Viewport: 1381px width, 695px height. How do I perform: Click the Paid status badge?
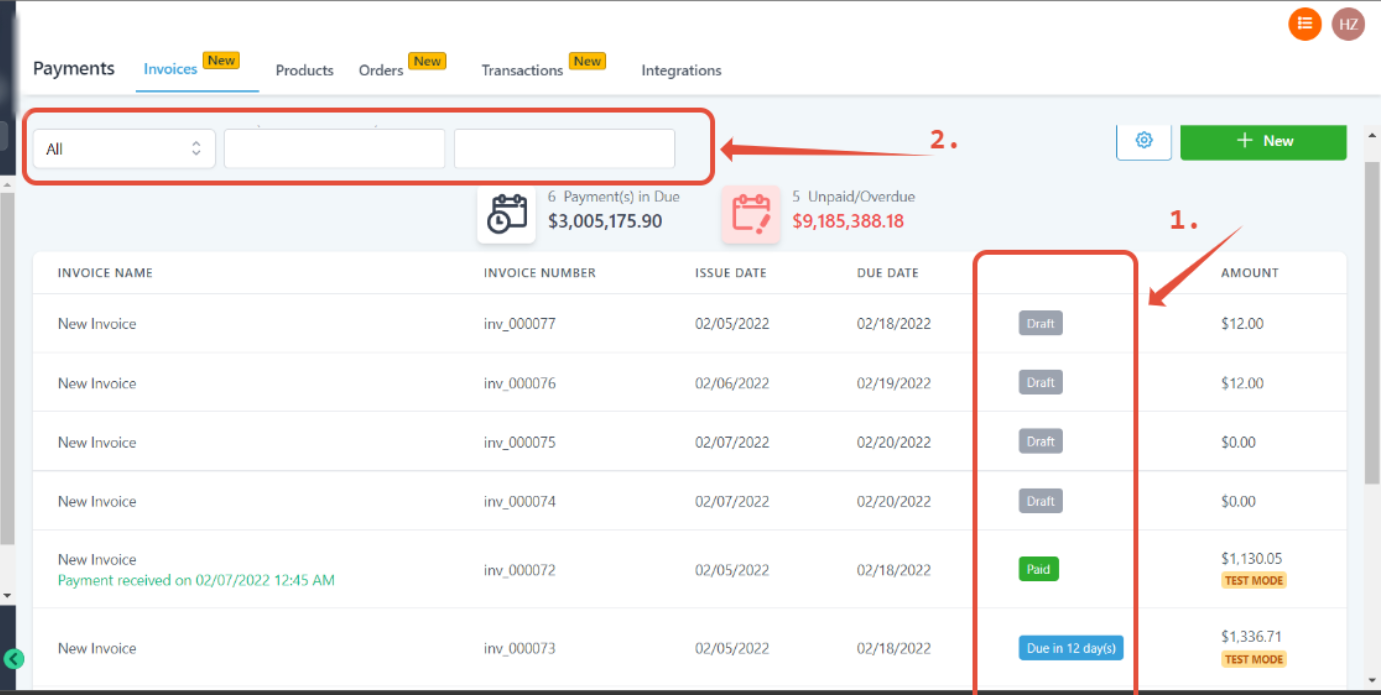point(1038,569)
